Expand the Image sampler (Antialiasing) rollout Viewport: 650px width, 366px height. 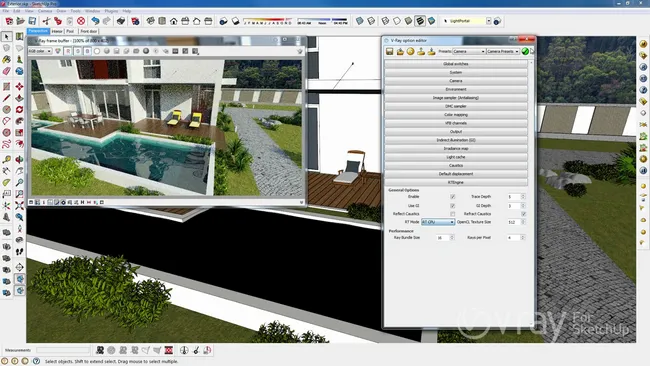pos(456,98)
